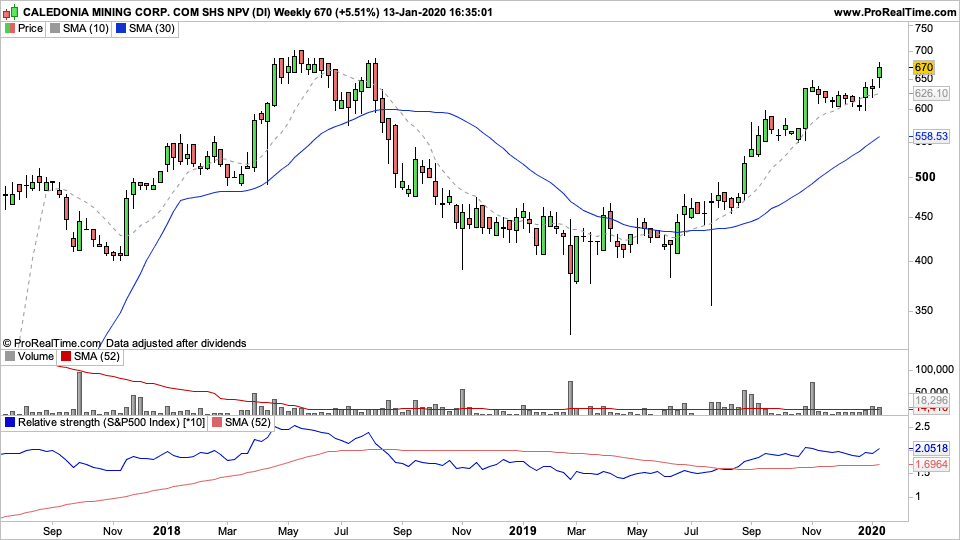This screenshot has width=960, height=540.
Task: Click the current price tag 670
Action: pyautogui.click(x=923, y=67)
